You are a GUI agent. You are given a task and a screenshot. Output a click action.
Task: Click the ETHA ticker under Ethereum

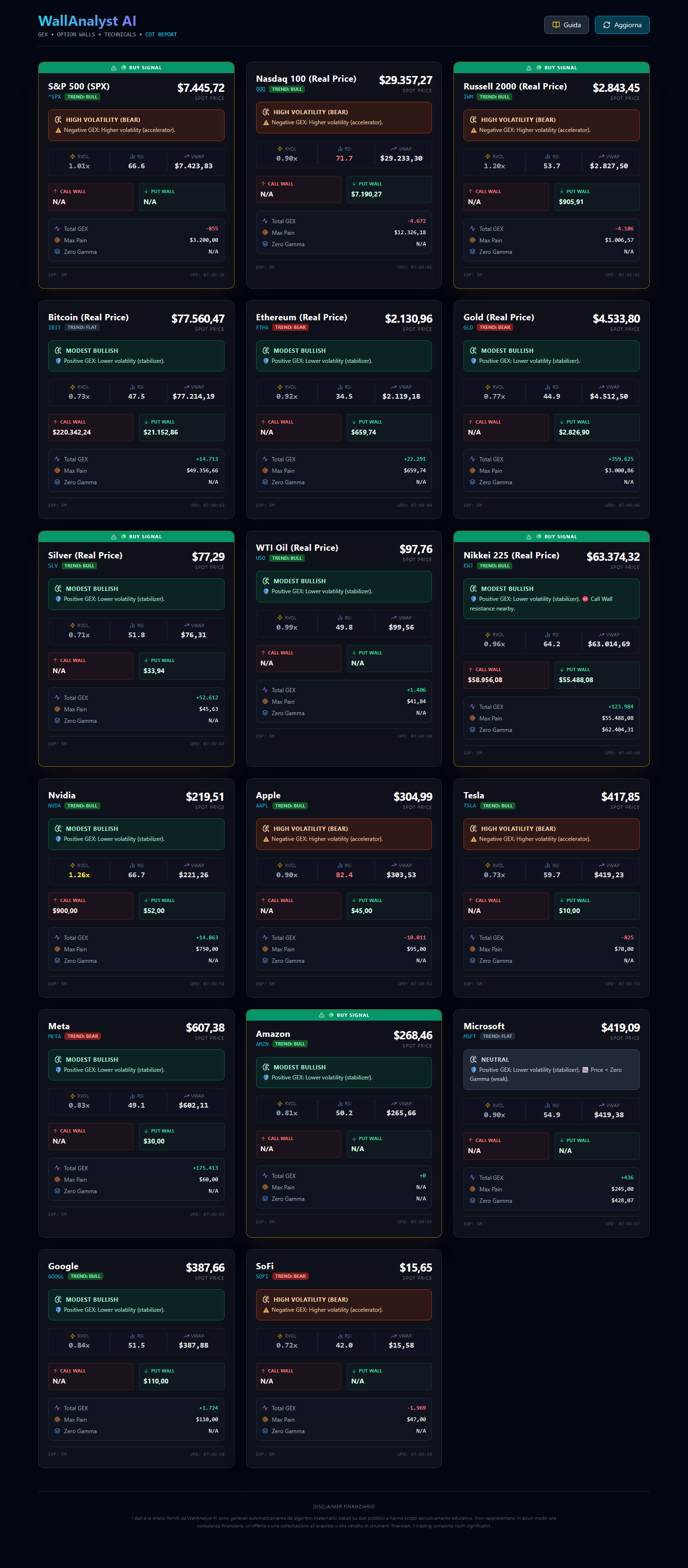tap(262, 327)
